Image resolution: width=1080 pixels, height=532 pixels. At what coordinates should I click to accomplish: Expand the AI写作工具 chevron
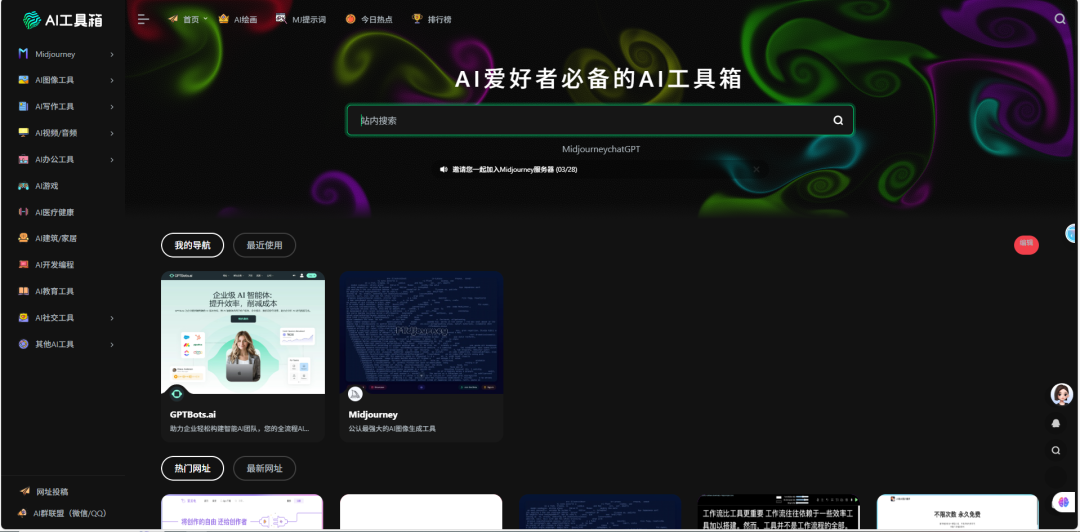click(112, 107)
